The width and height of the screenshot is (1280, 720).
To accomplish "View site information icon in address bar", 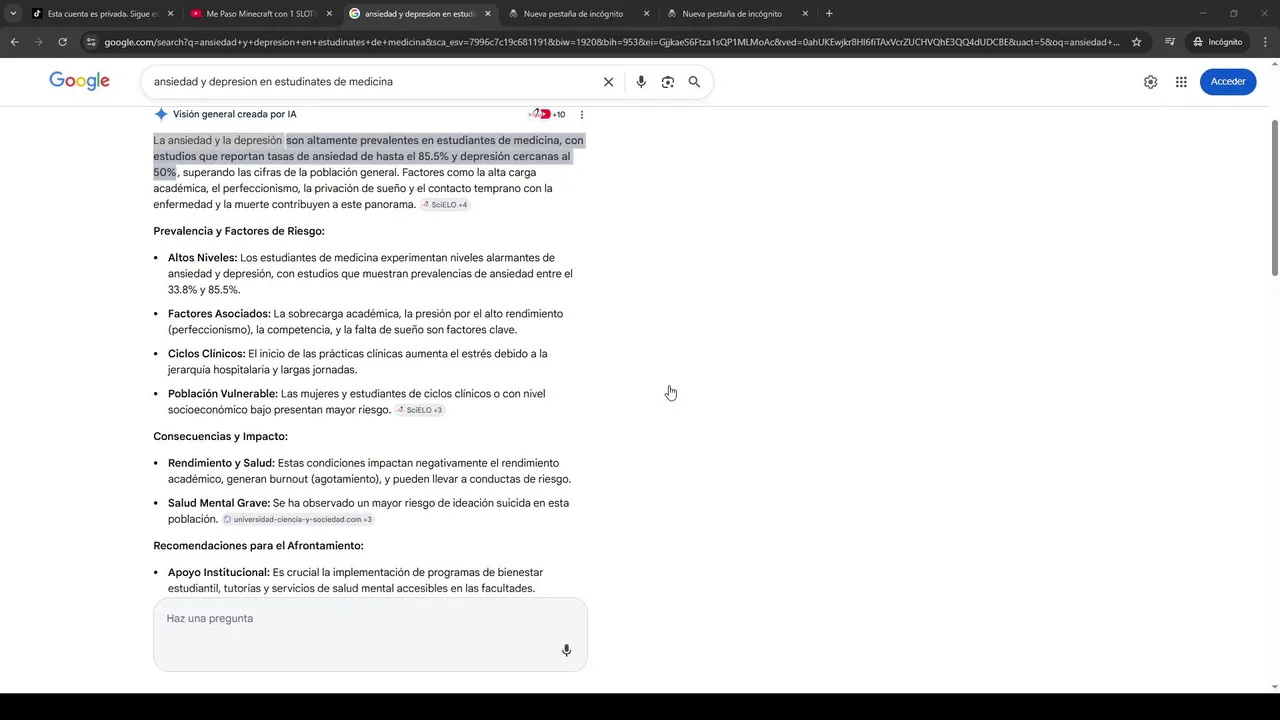I will (91, 42).
